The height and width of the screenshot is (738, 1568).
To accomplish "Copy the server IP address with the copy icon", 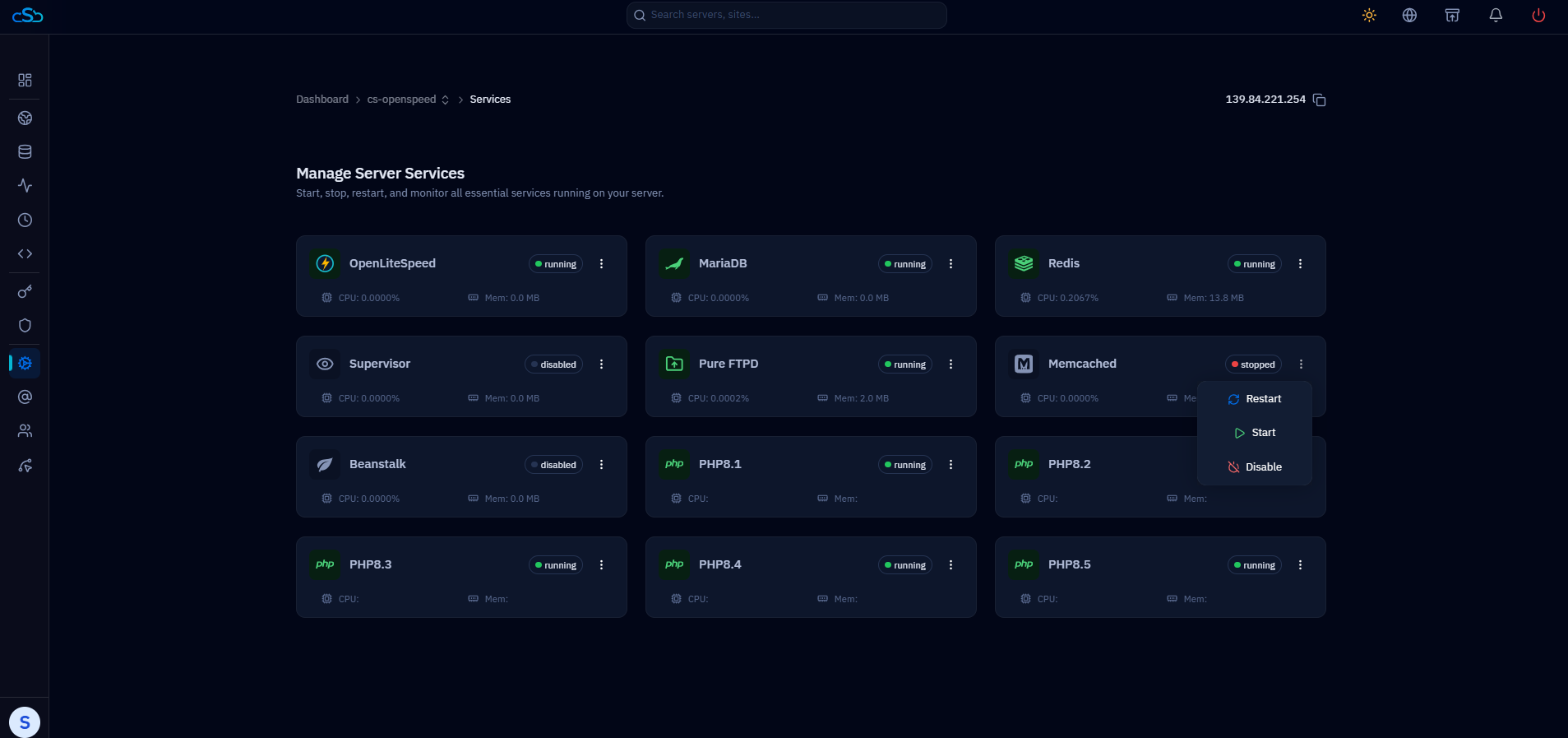I will [1320, 100].
